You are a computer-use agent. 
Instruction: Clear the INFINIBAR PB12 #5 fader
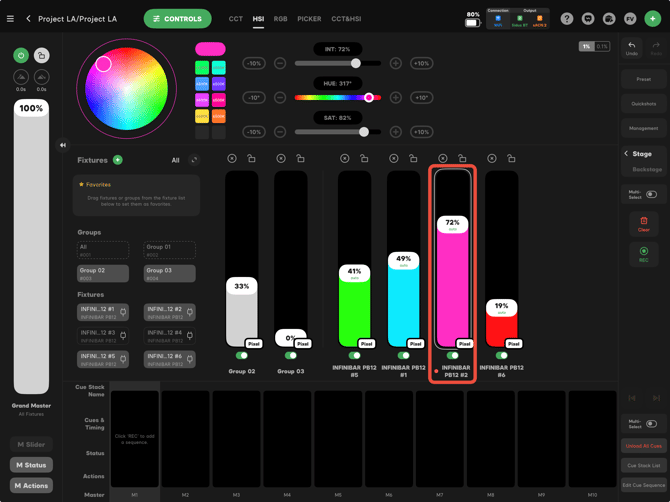[344, 159]
